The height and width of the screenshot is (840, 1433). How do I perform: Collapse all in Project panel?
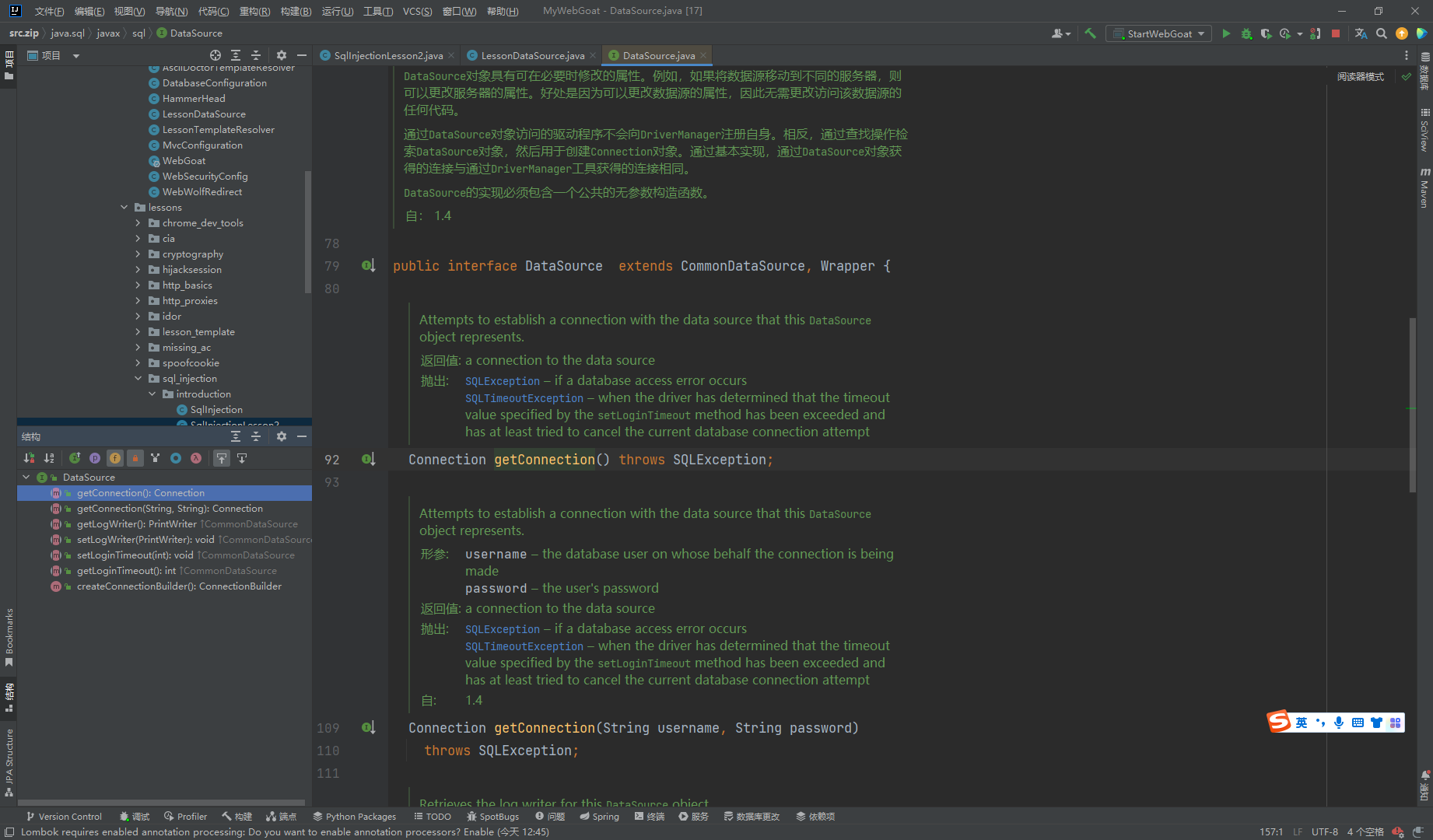tap(256, 55)
